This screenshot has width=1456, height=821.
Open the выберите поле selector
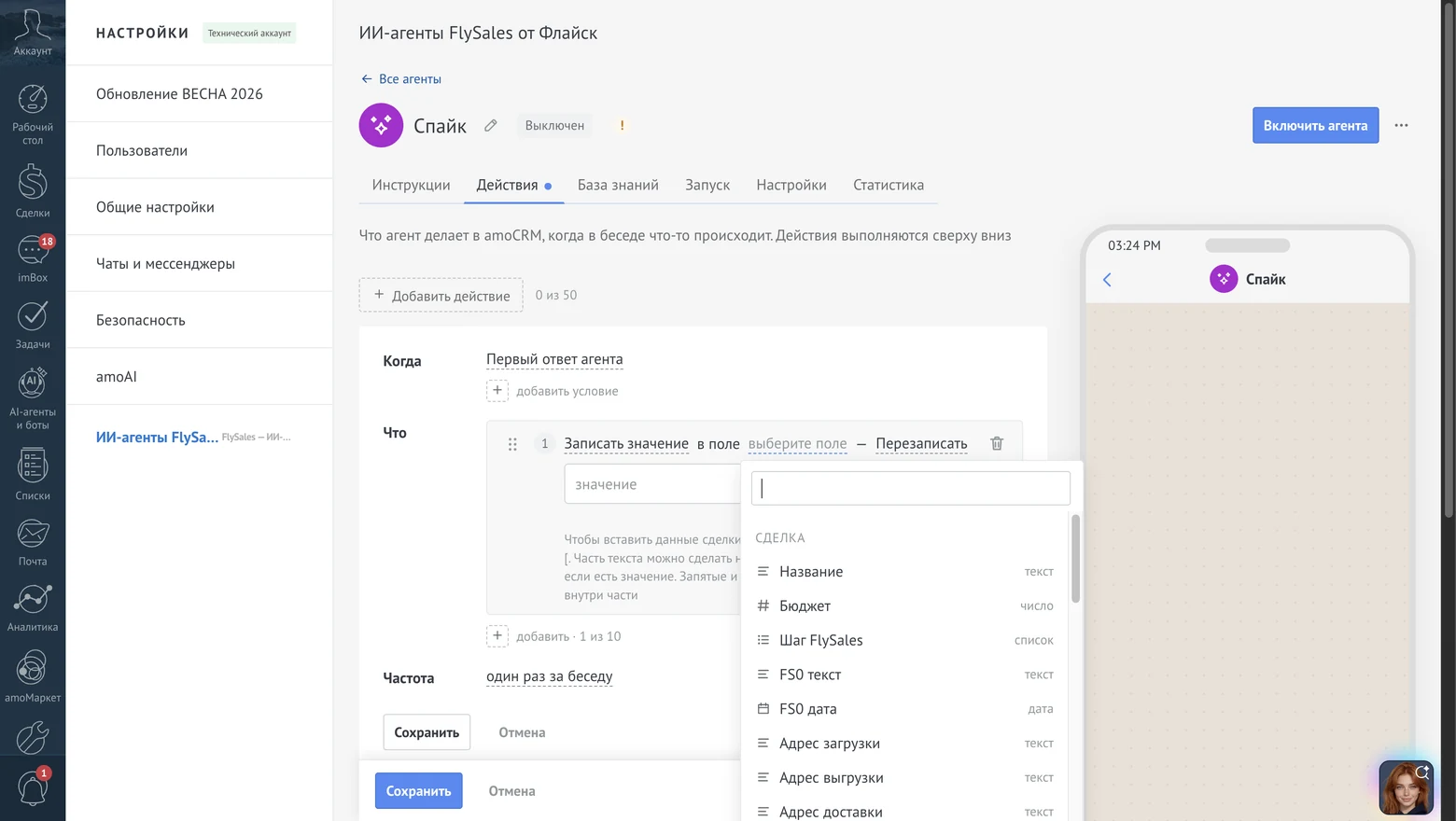click(x=797, y=444)
